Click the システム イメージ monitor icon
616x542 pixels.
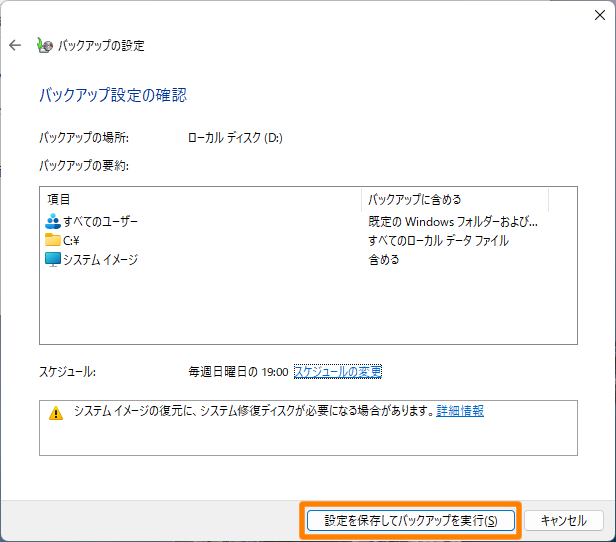pyautogui.click(x=53, y=259)
